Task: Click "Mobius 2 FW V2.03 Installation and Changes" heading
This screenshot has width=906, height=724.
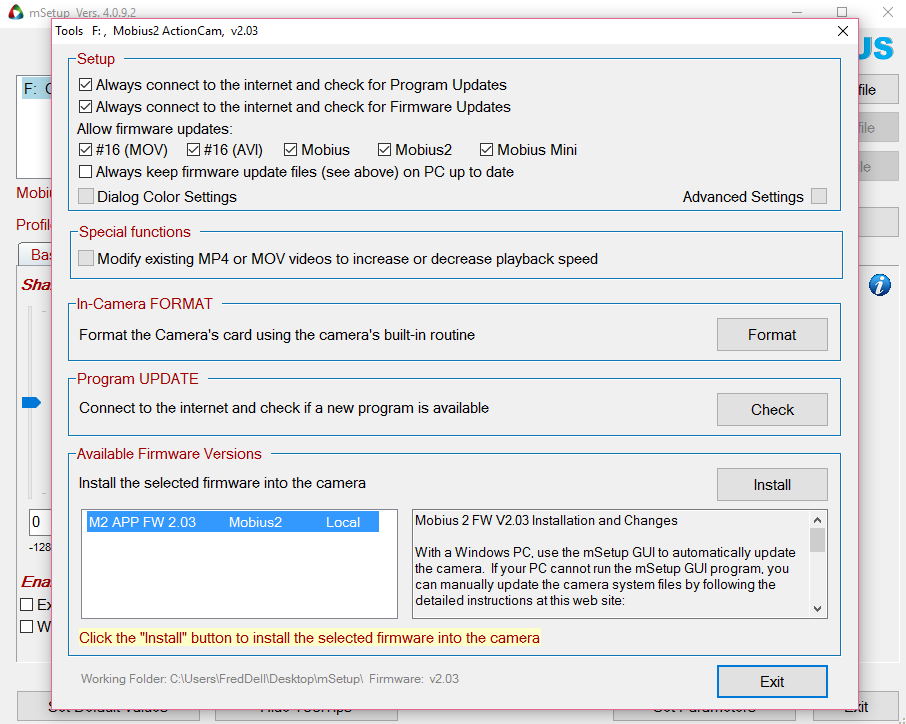Action: click(x=546, y=521)
